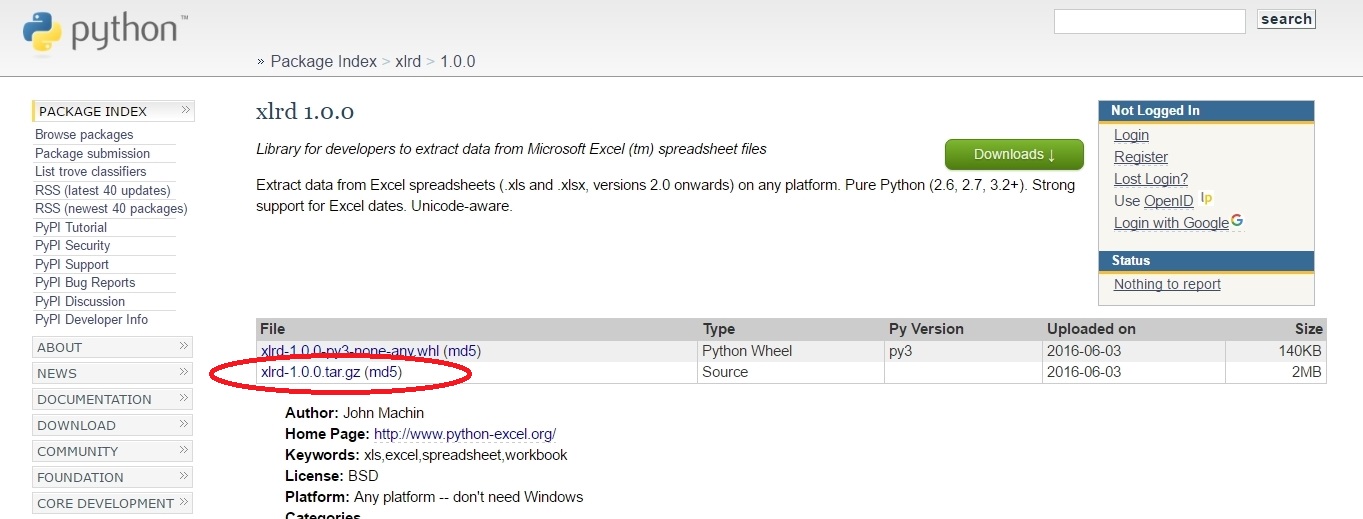
Task: Open the DOWNLOAD sidebar section
Action: pyautogui.click(x=113, y=425)
